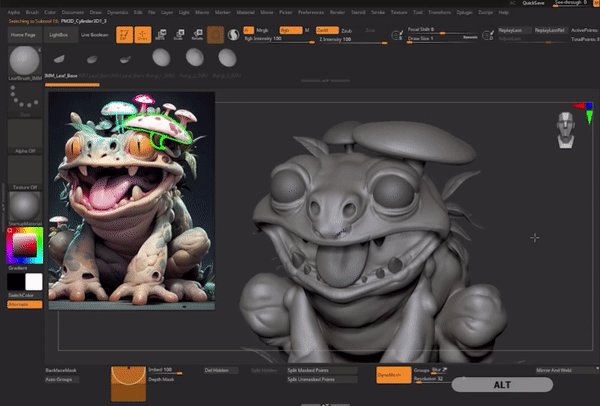Screen dimensions: 600x406
Task: Click the D dynamic brush icon beside ReplayLast
Action: pyautogui.click(x=488, y=35)
